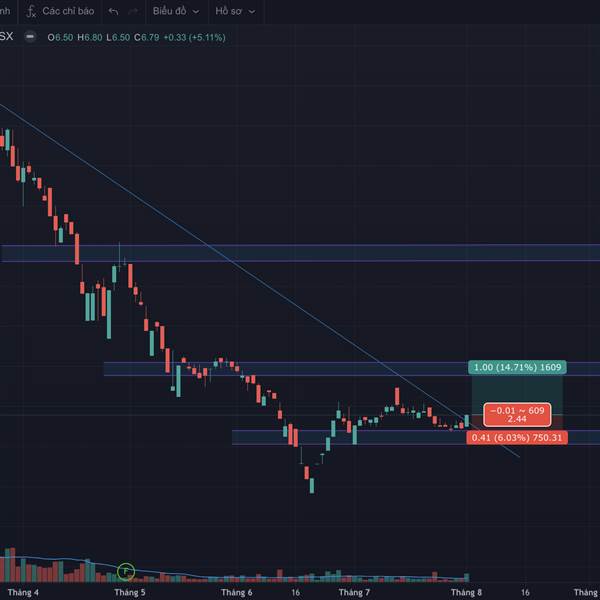Click the open value O6.50
600x600 pixels.
coord(60,38)
